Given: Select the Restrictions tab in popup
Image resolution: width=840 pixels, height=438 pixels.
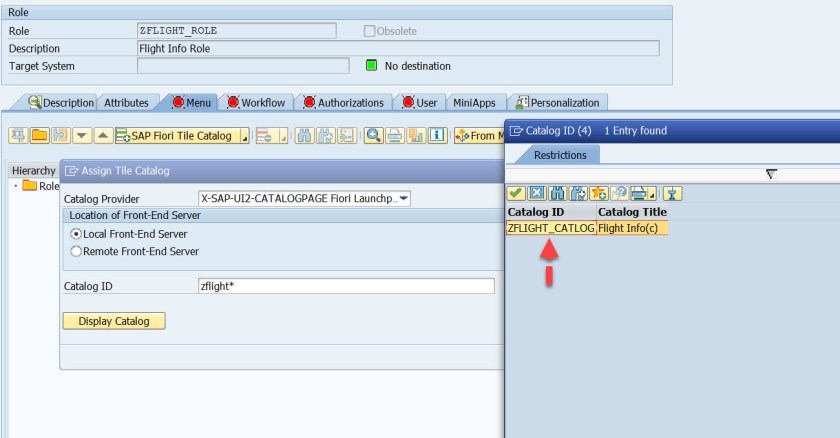Looking at the screenshot, I should click(560, 155).
